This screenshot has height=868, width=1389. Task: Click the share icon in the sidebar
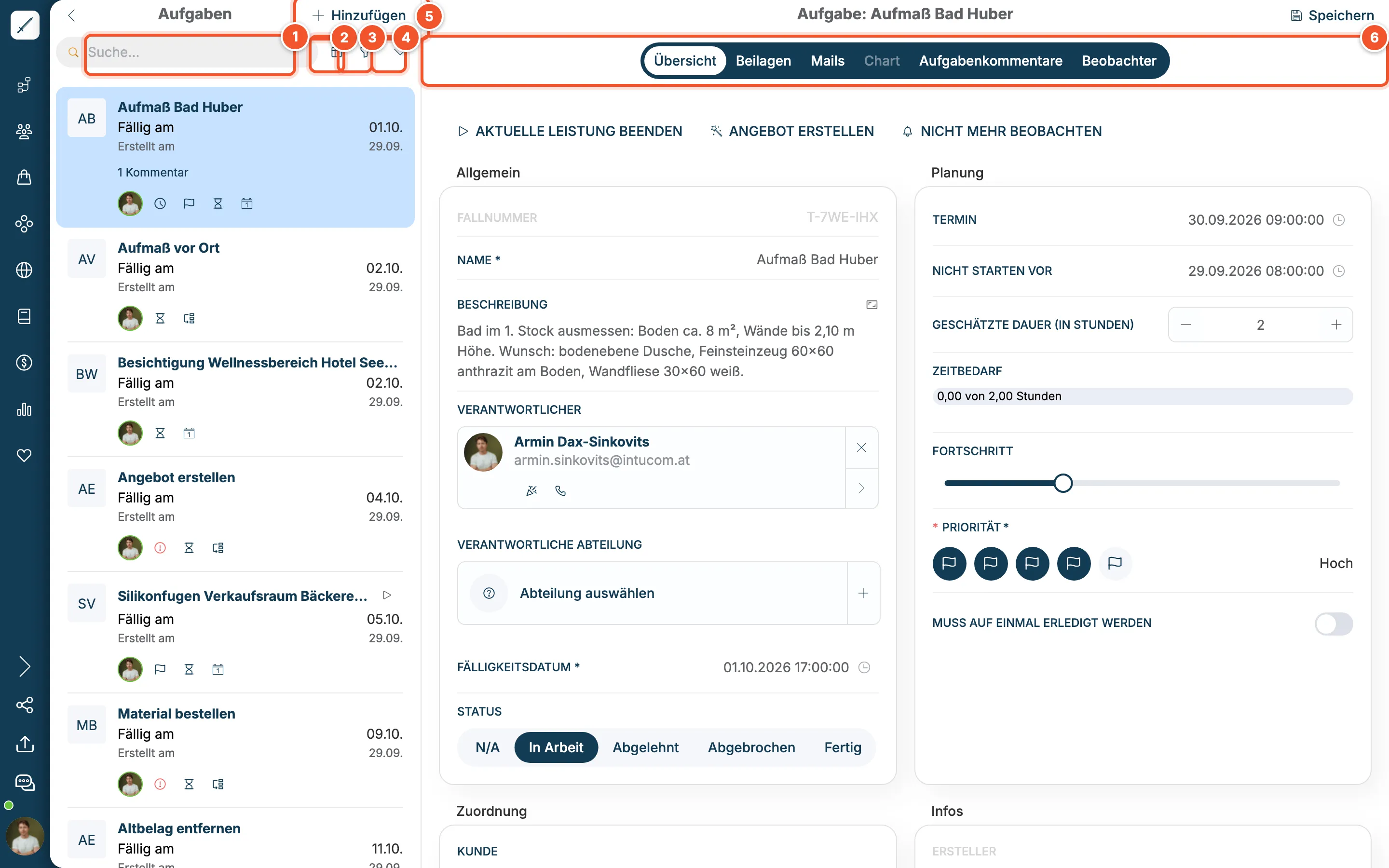[x=25, y=705]
